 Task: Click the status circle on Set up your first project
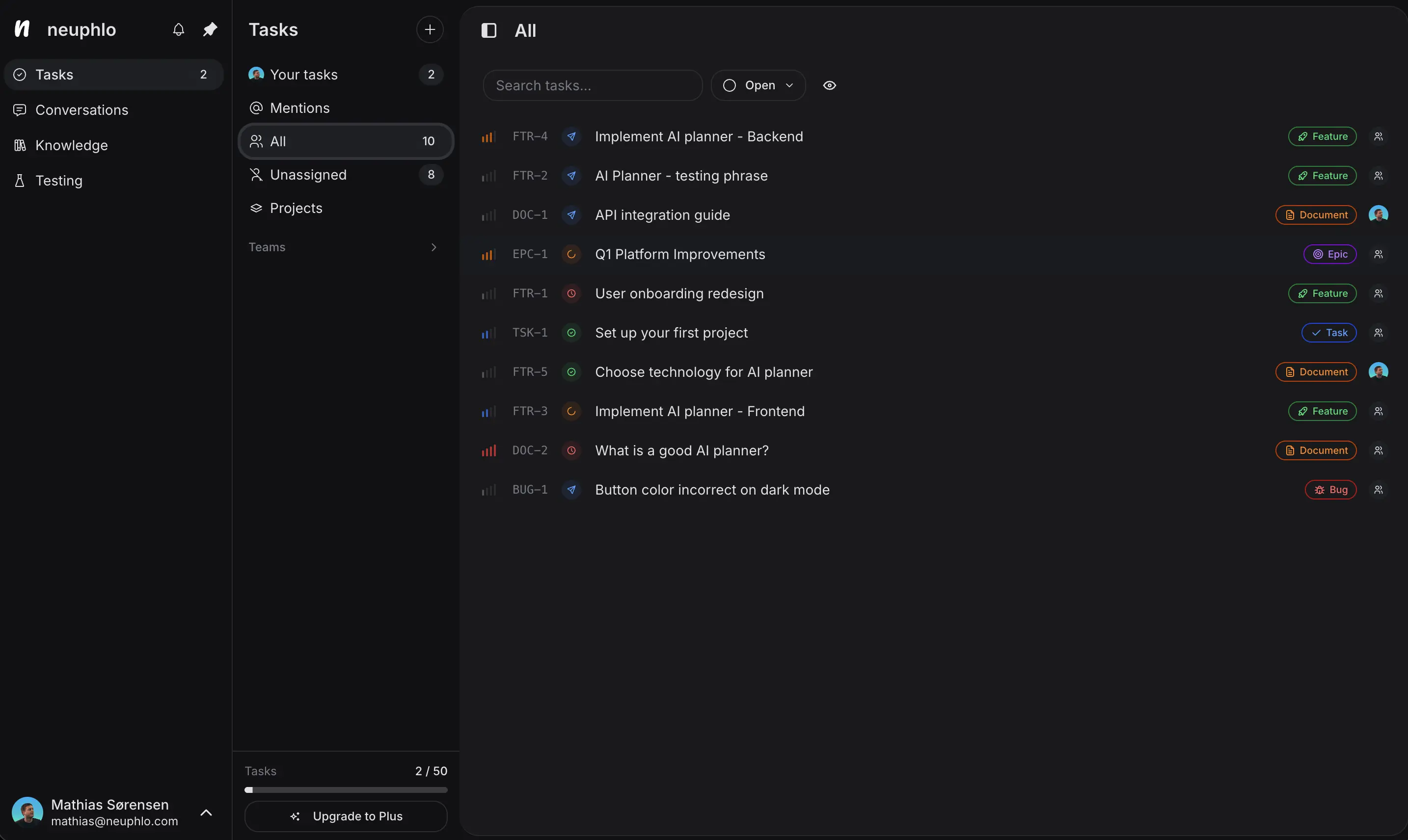coord(571,333)
